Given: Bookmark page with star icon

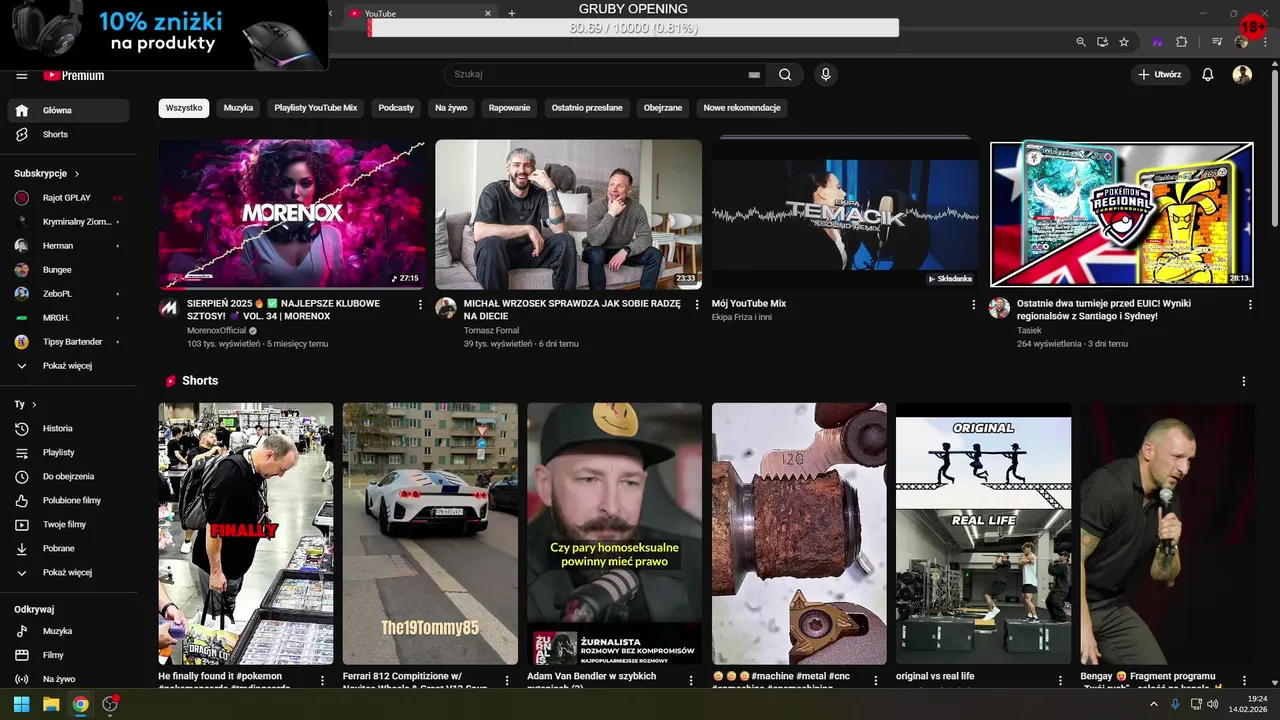Looking at the screenshot, I should 1124,42.
